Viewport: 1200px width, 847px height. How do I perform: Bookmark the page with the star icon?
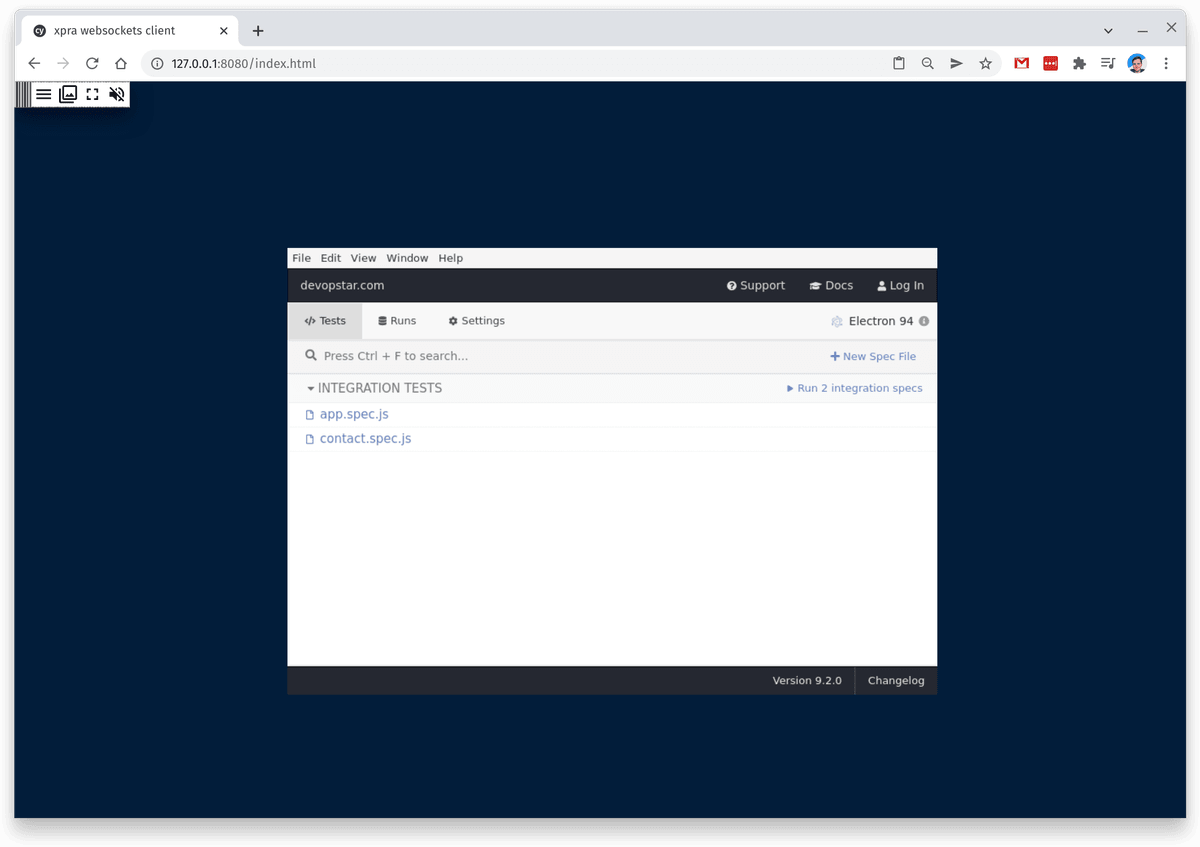pyautogui.click(x=986, y=62)
